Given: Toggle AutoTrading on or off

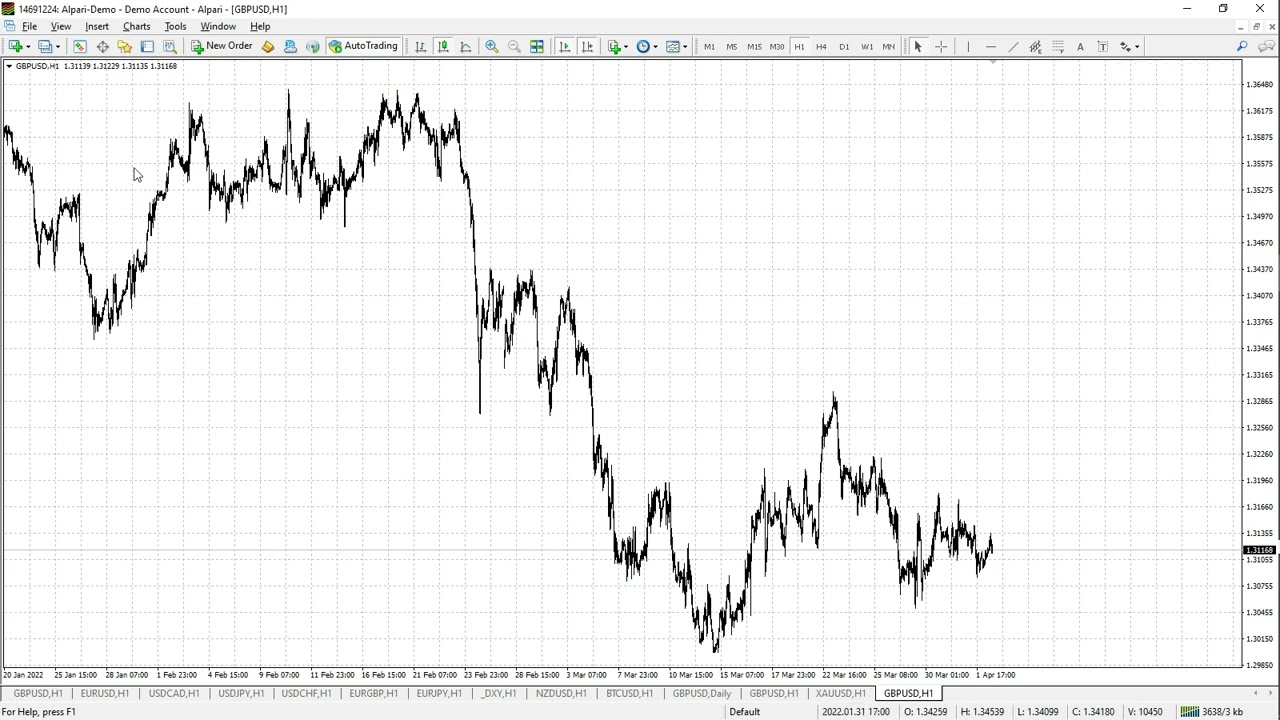Looking at the screenshot, I should click(363, 46).
